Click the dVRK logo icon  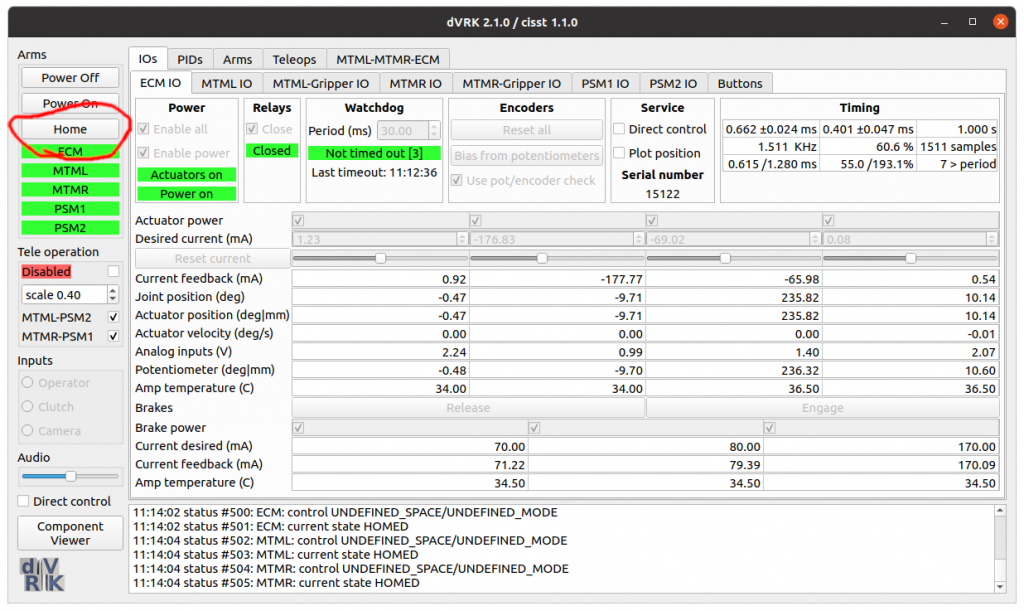pyautogui.click(x=42, y=574)
